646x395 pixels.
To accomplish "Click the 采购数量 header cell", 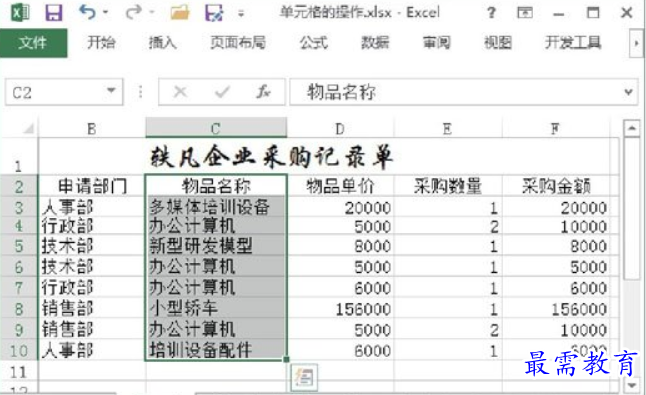I will pos(448,186).
